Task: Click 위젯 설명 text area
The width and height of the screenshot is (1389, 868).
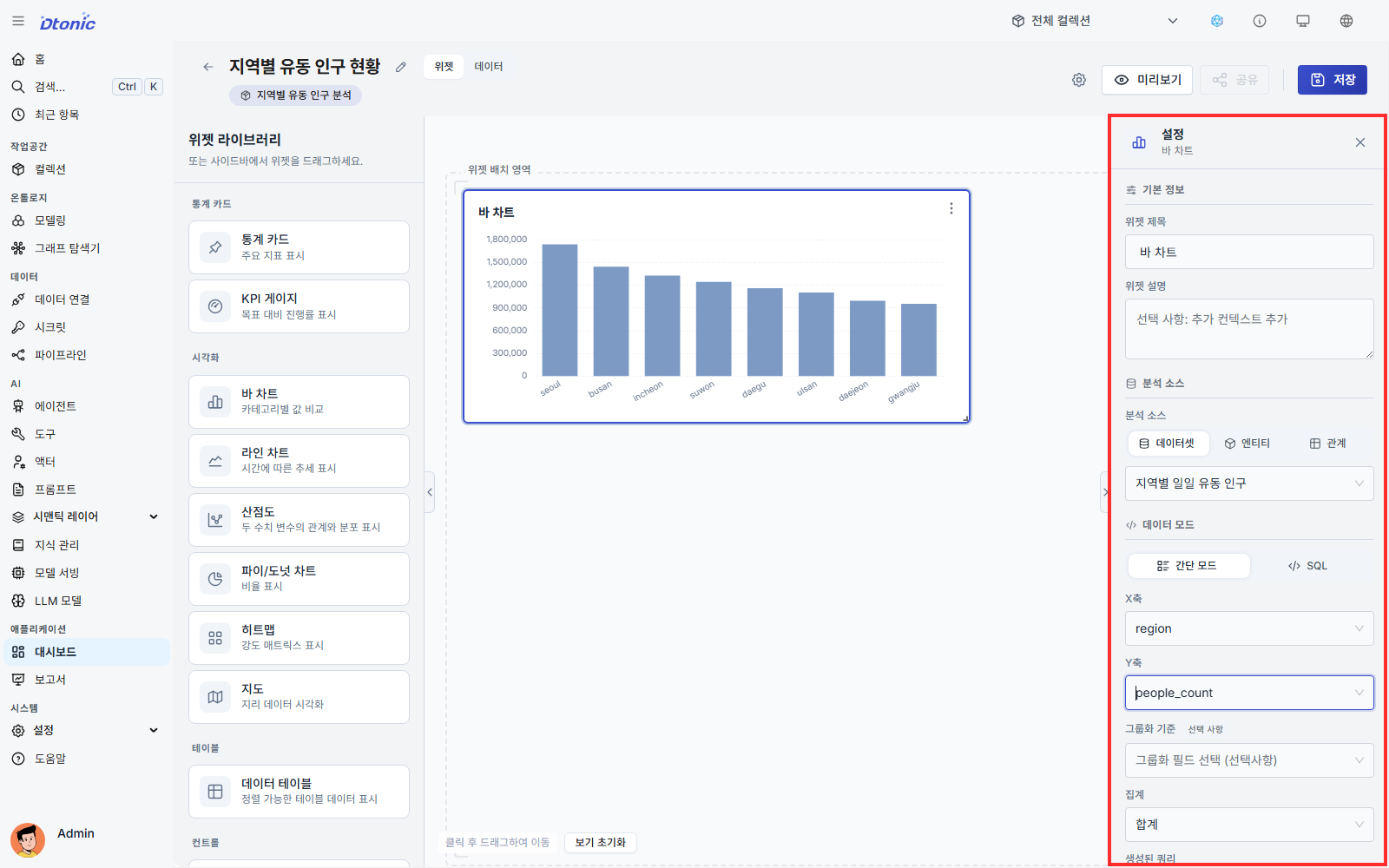Action: [1249, 329]
